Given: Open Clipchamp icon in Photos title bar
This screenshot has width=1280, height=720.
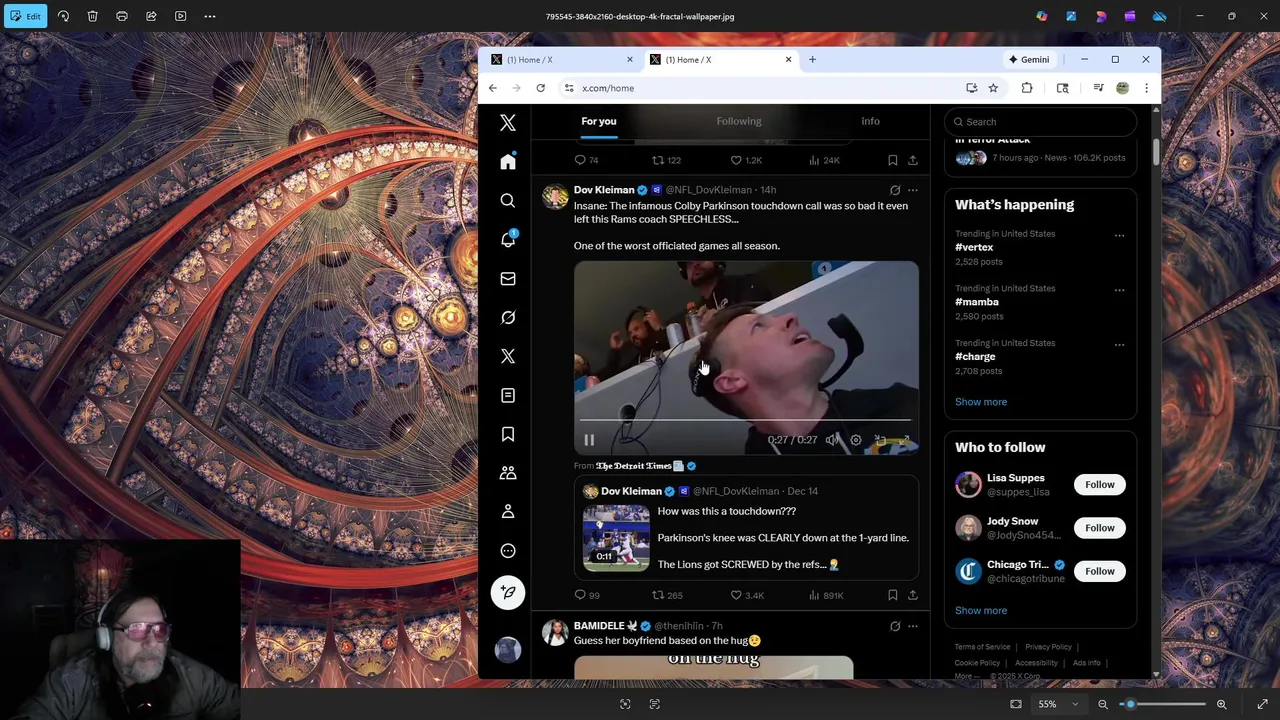Looking at the screenshot, I should coord(1130,16).
